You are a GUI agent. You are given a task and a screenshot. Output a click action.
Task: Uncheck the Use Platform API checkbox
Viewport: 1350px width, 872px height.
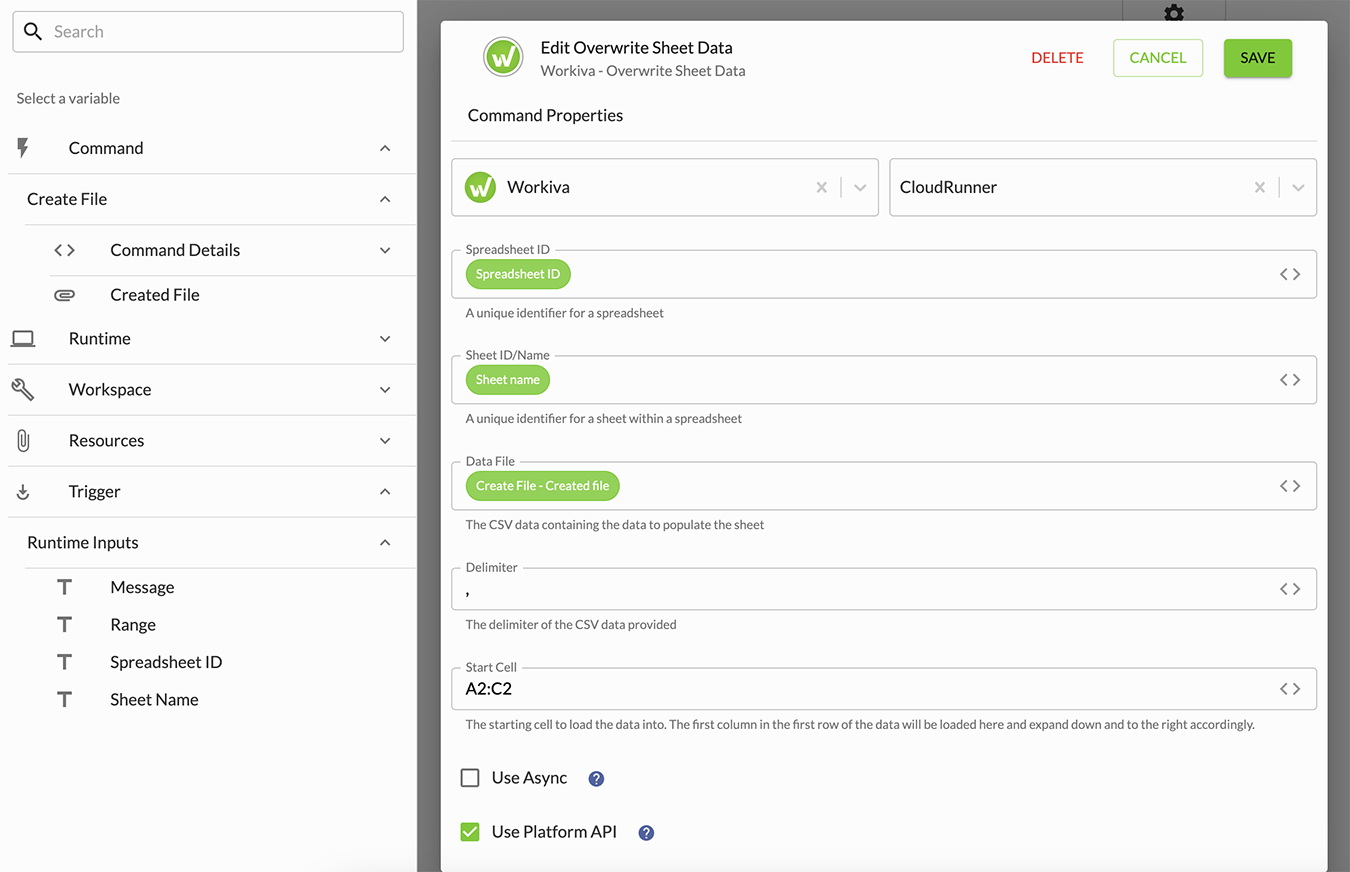point(470,832)
